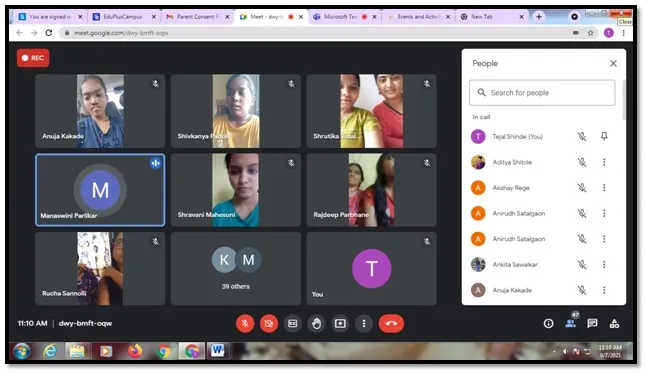Close the People panel
This screenshot has width=648, height=375.
pos(613,63)
